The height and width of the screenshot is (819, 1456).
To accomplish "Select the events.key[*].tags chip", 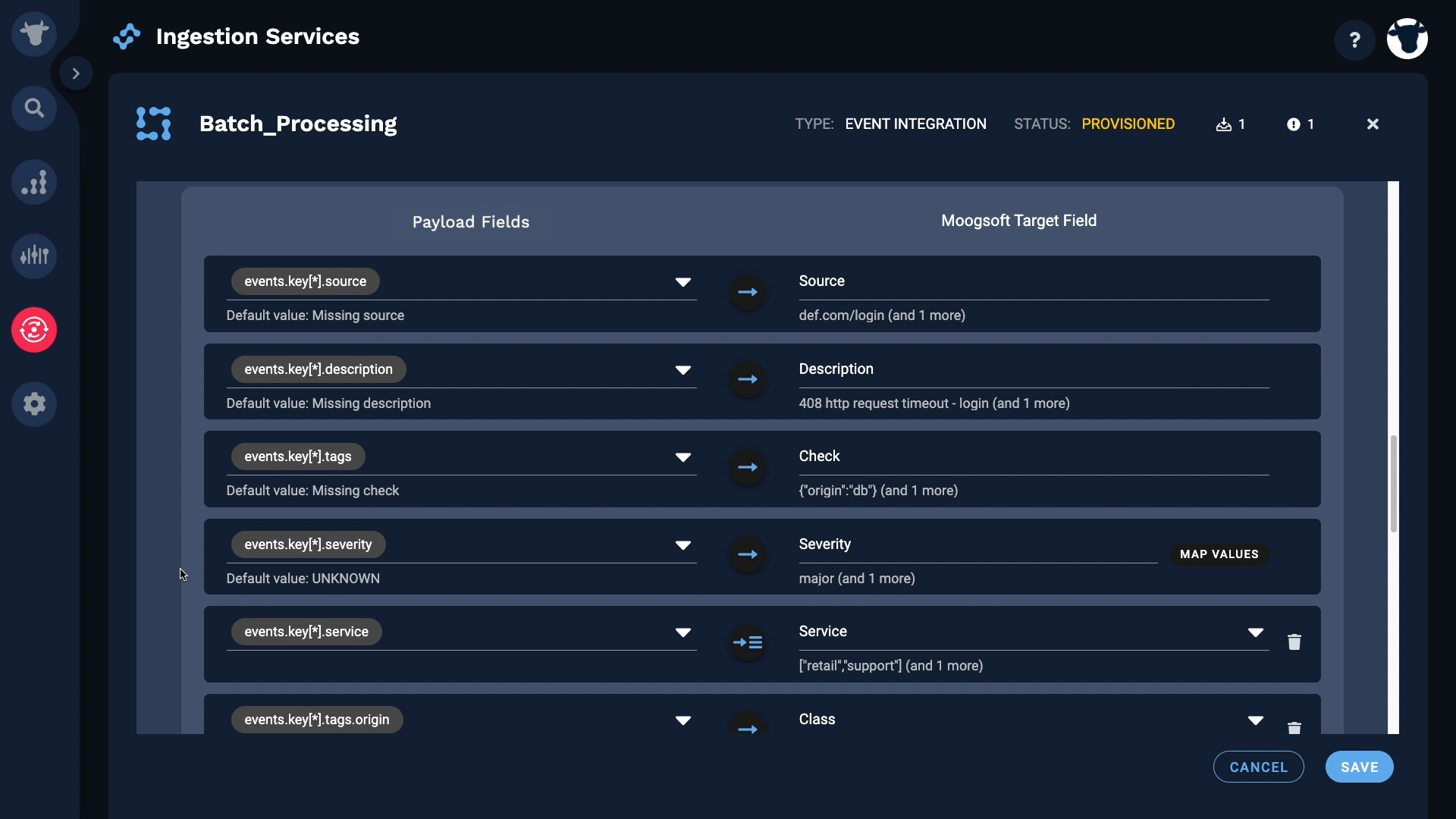I will click(x=298, y=457).
